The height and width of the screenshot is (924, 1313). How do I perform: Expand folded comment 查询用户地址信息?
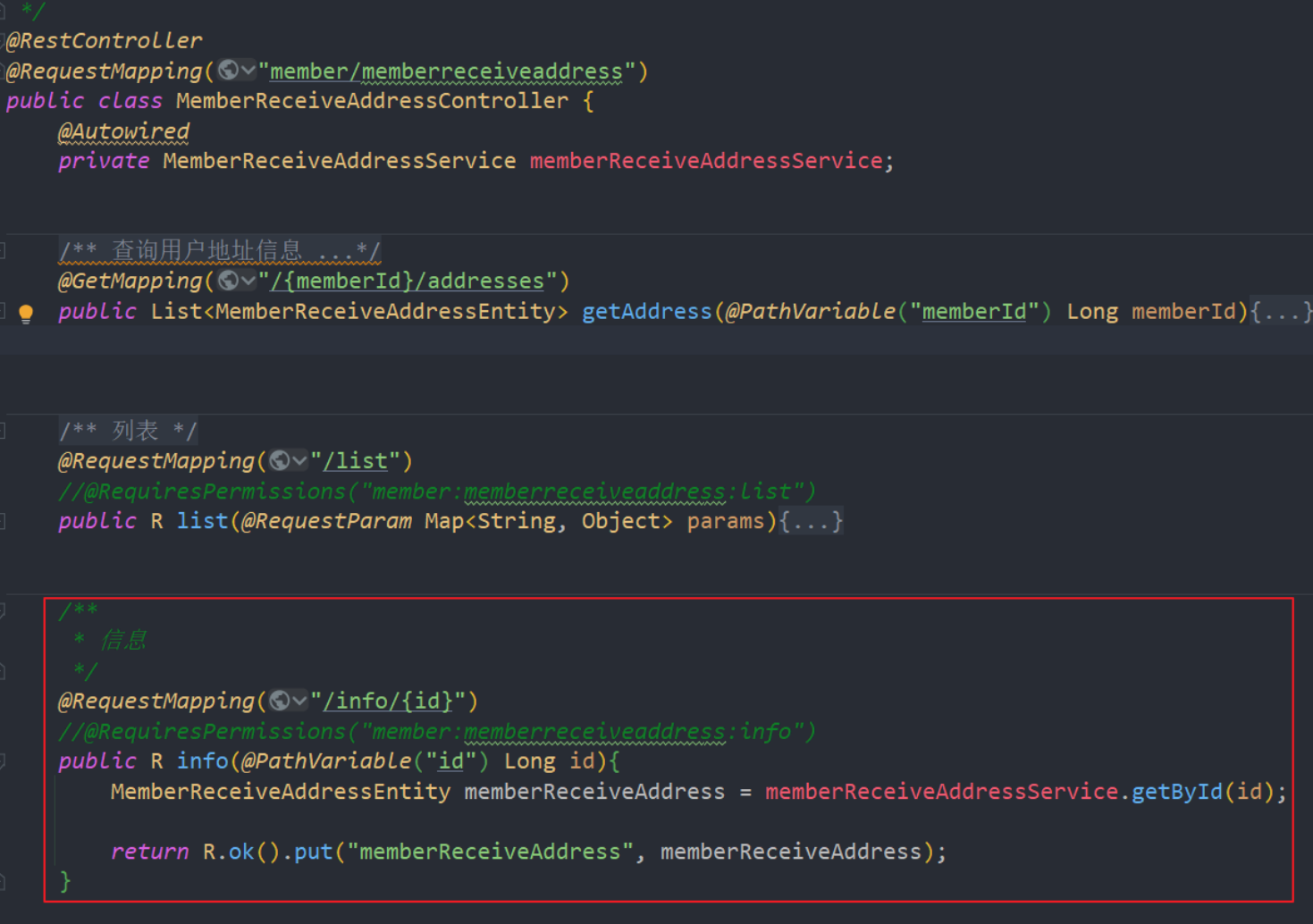[220, 250]
